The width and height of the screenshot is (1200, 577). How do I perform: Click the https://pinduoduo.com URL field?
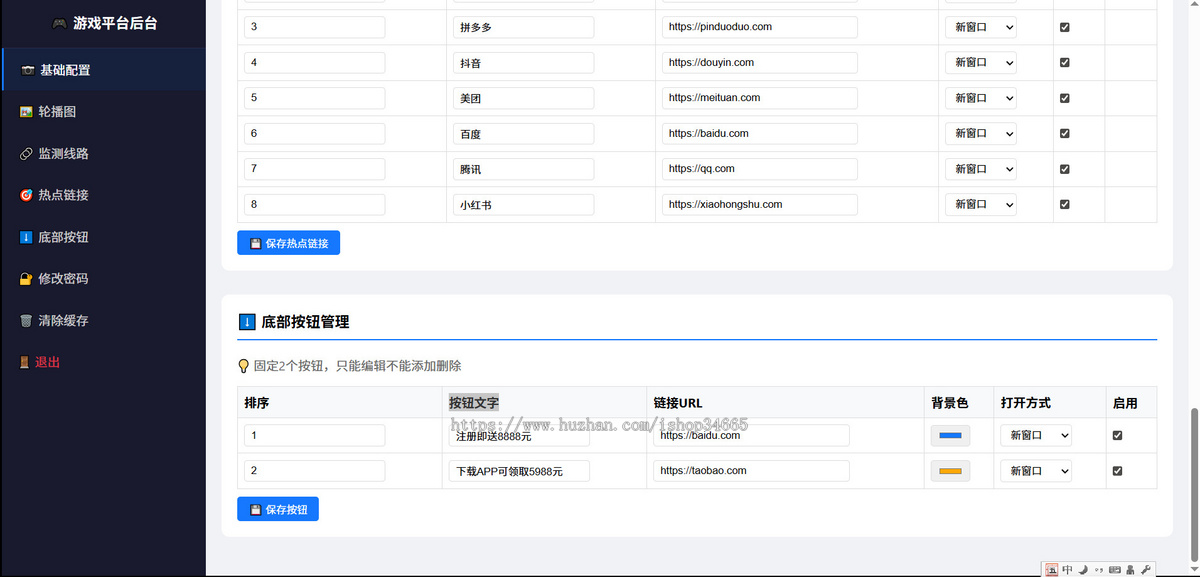(760, 27)
